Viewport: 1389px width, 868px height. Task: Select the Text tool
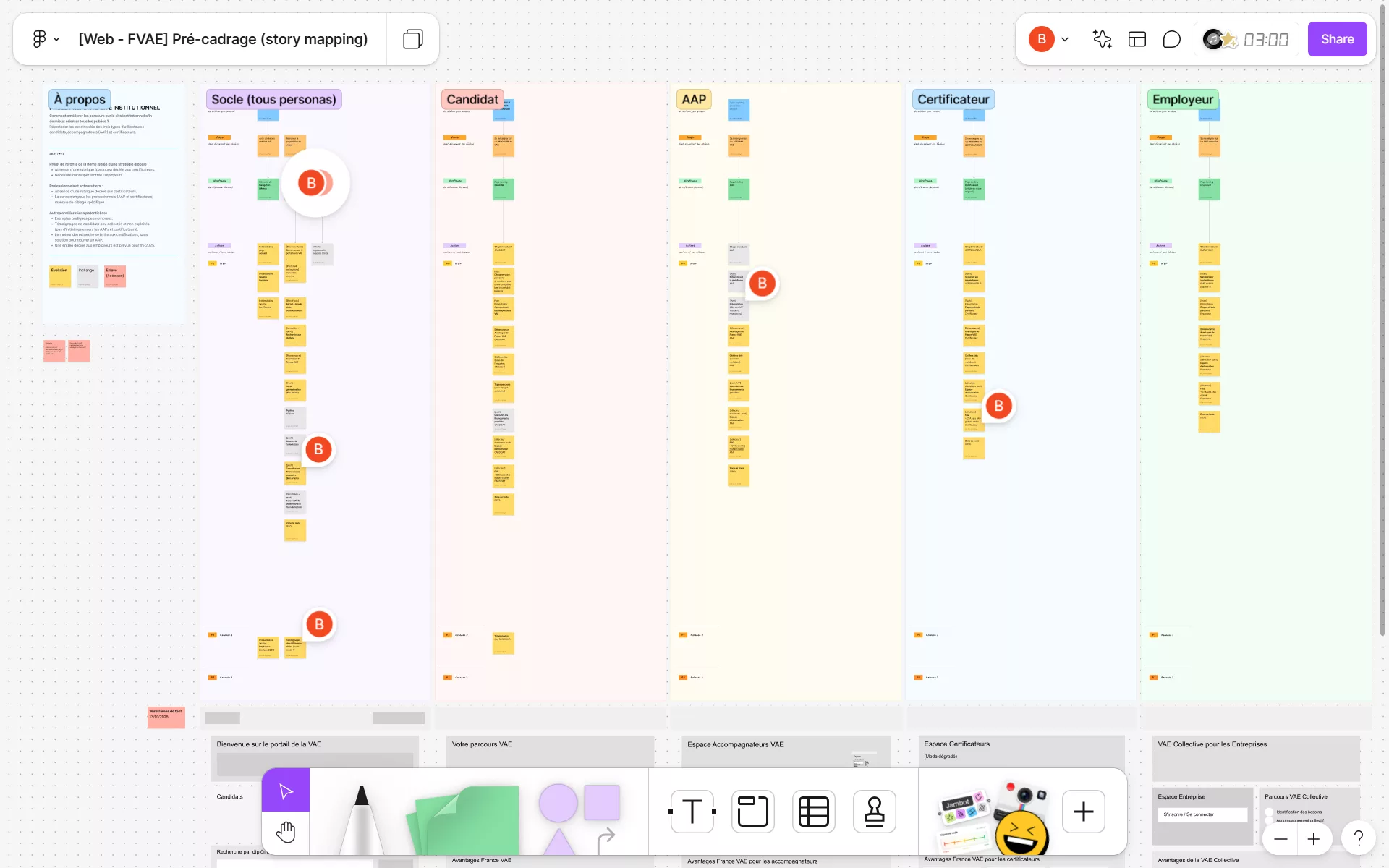(692, 812)
